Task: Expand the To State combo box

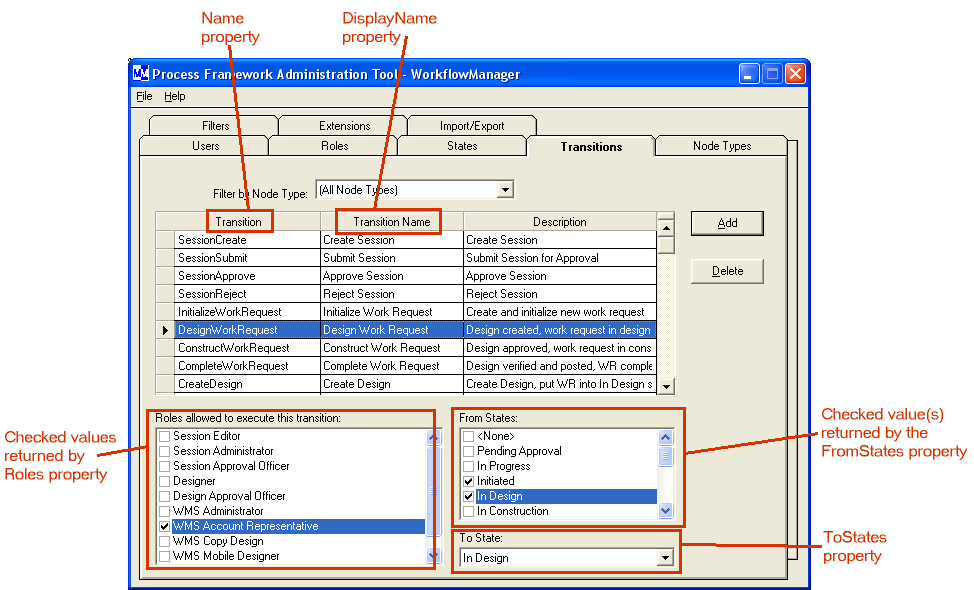Action: (665, 558)
